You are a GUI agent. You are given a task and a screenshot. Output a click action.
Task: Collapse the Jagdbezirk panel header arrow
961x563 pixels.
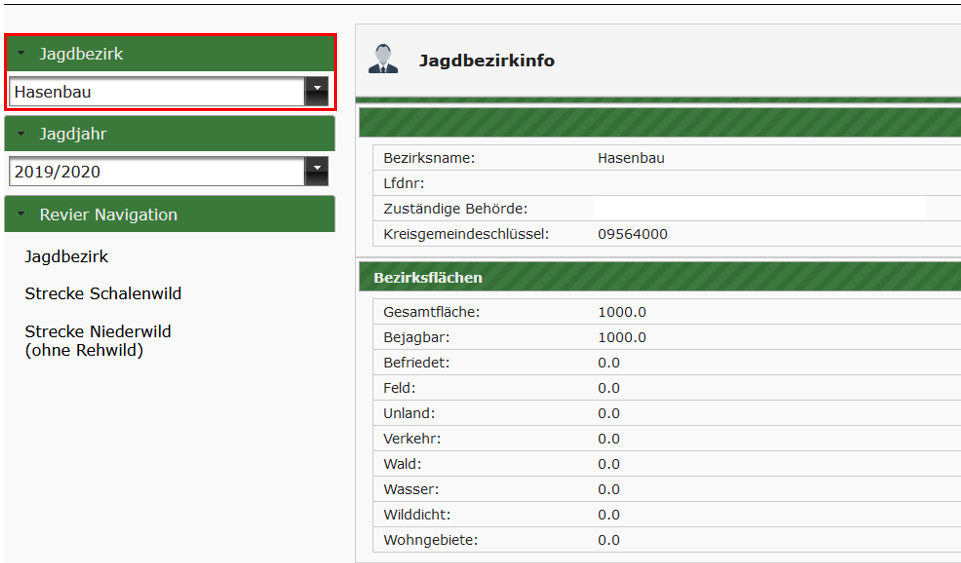click(x=21, y=54)
